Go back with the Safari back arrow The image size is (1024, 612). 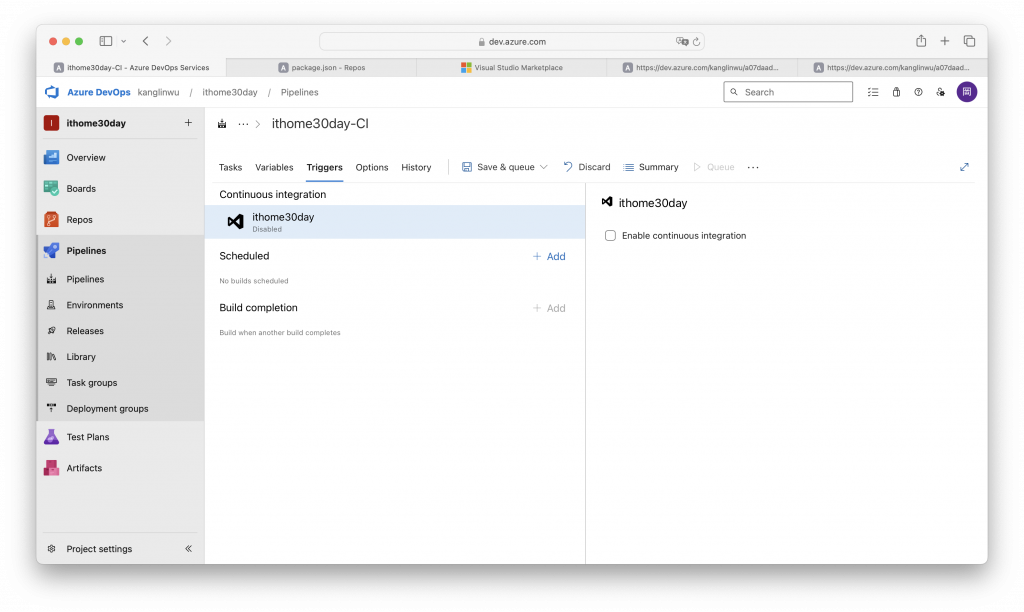pyautogui.click(x=146, y=41)
